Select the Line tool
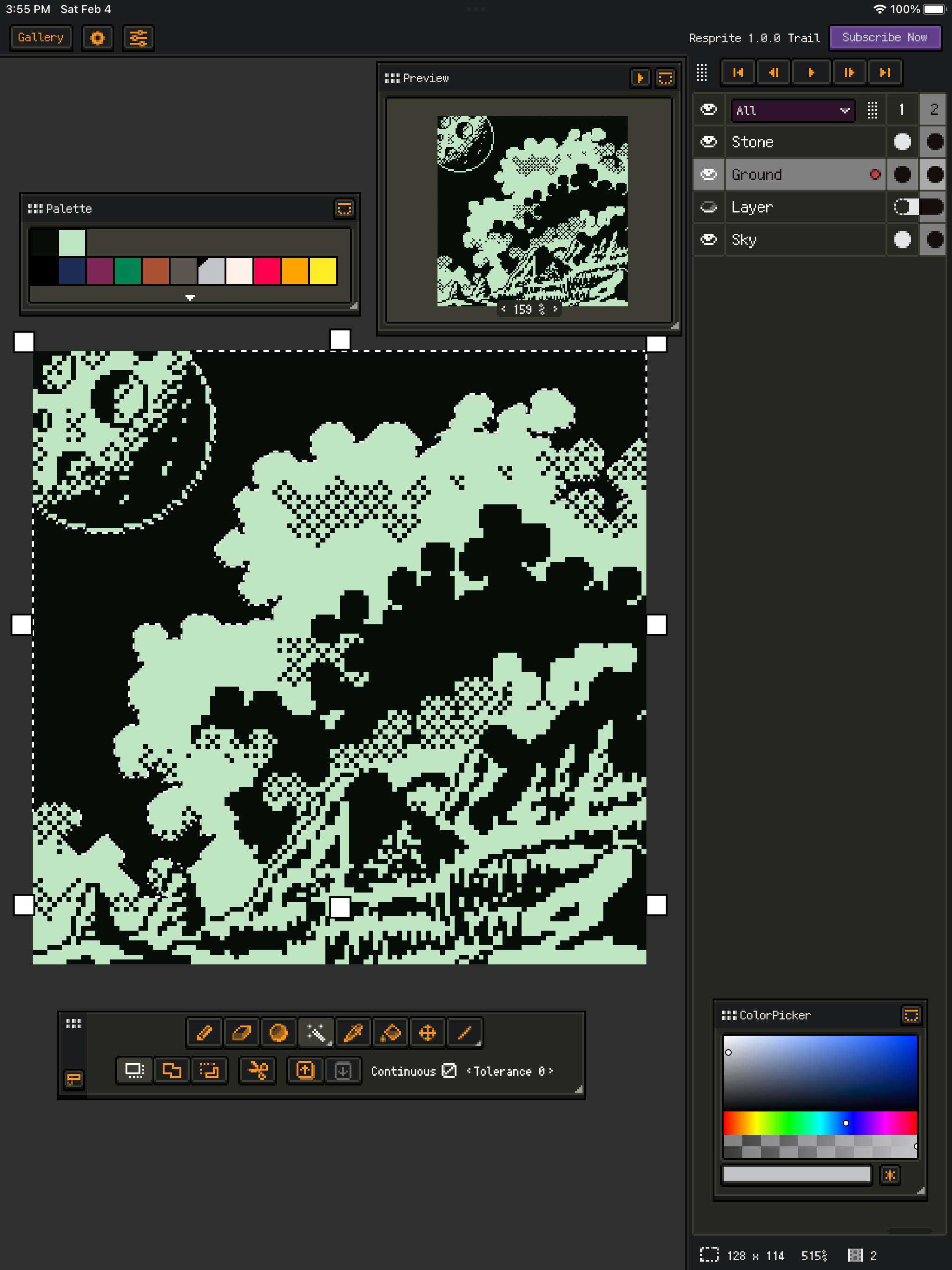952x1270 pixels. 465,1033
